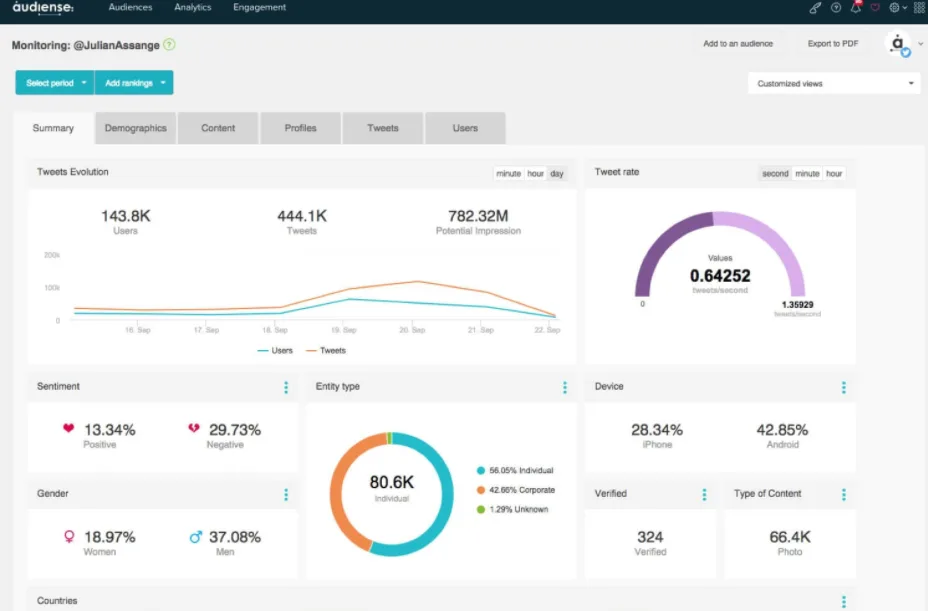The width and height of the screenshot is (928, 611).
Task: Open the Device card options menu
Action: pyautogui.click(x=845, y=387)
